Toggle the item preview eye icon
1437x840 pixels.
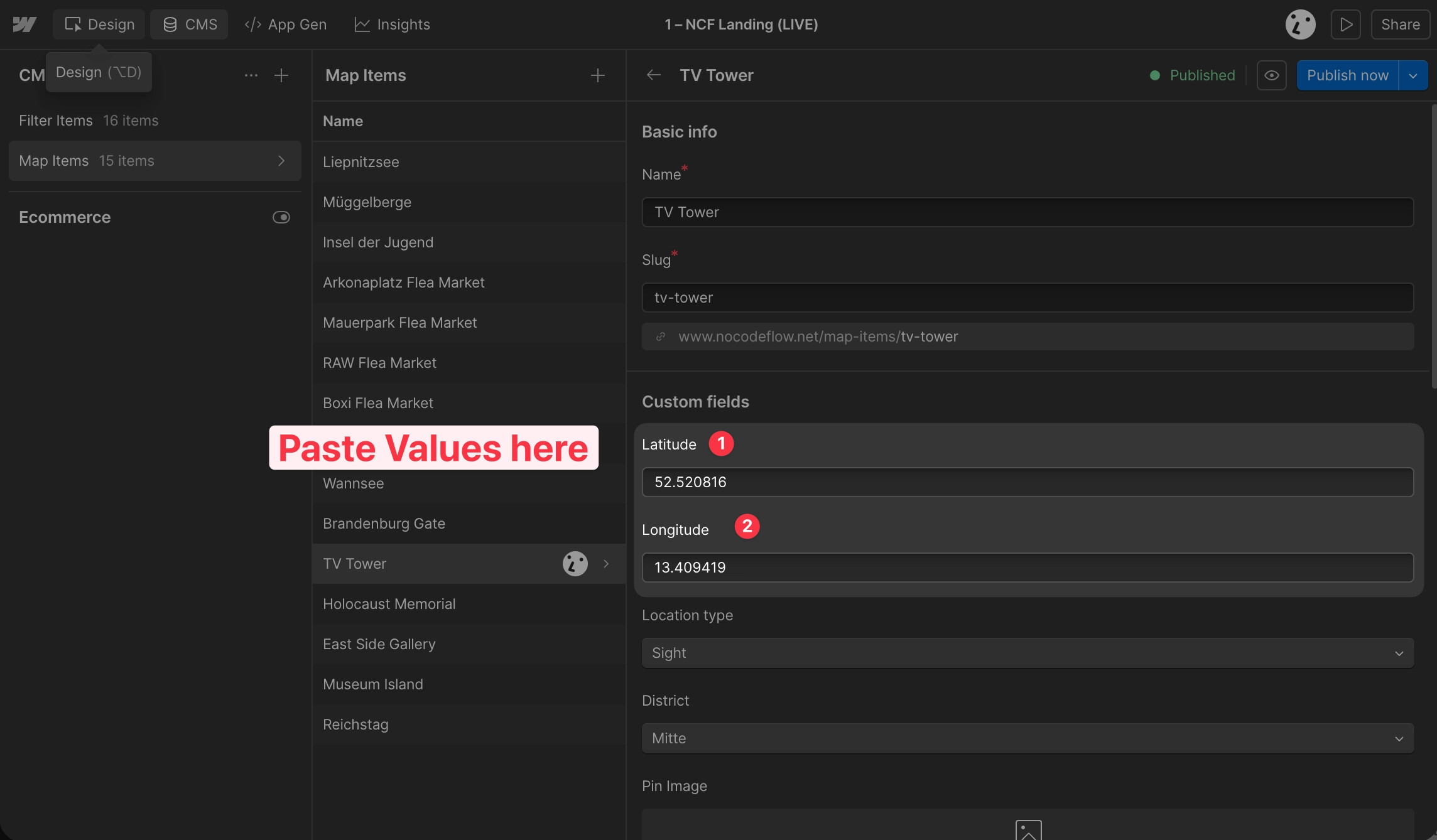click(1272, 75)
